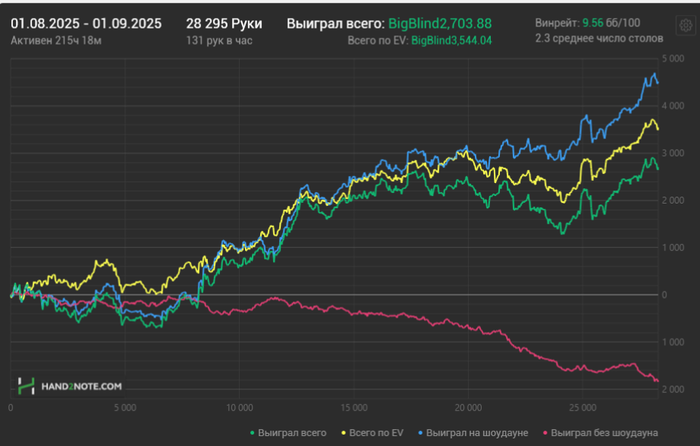Viewport: 700px width, 446px height.
Task: Click '2.3 среднее число столов' text
Action: 599,38
